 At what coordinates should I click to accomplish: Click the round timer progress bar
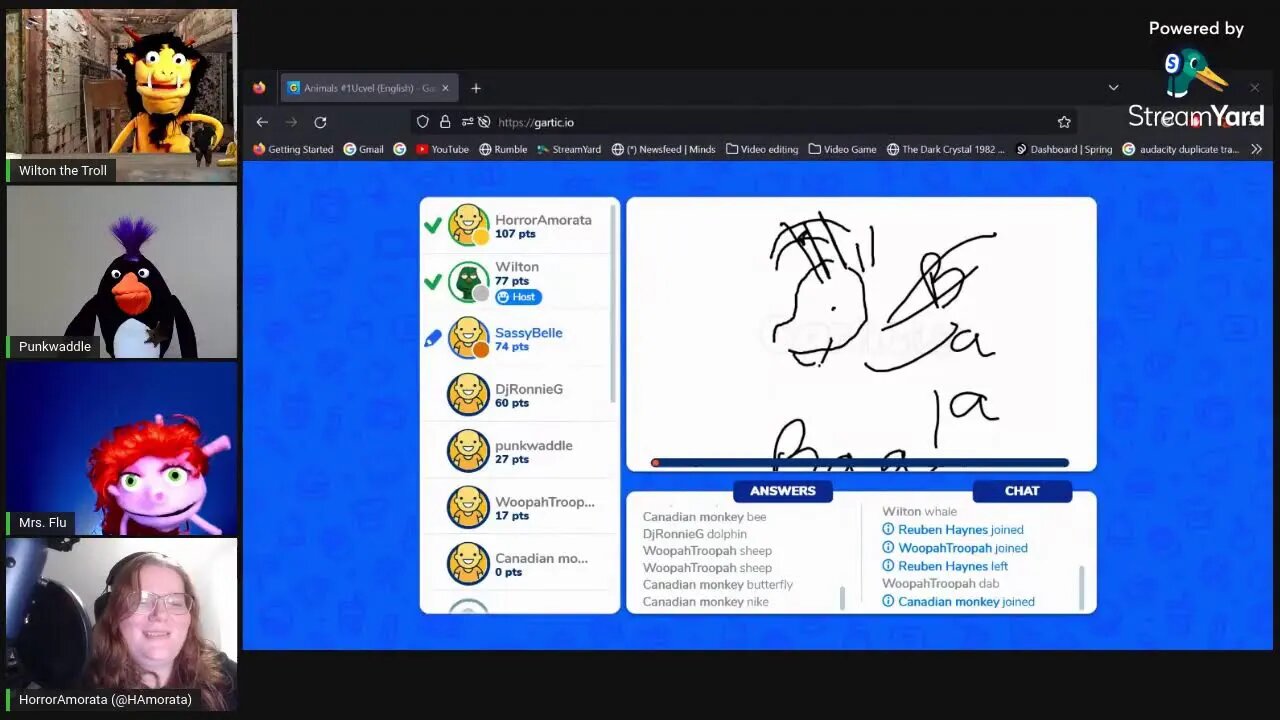coord(860,463)
